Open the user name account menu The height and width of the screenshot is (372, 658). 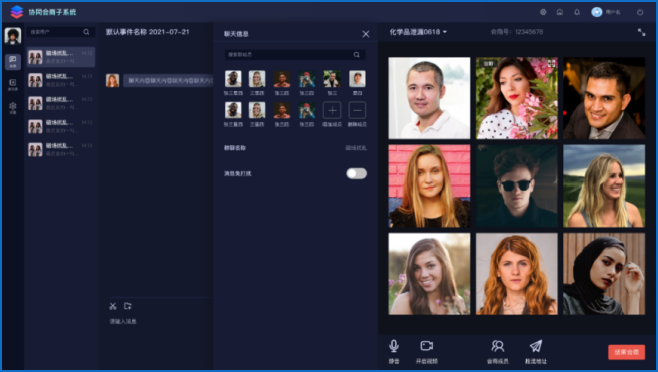coord(606,12)
